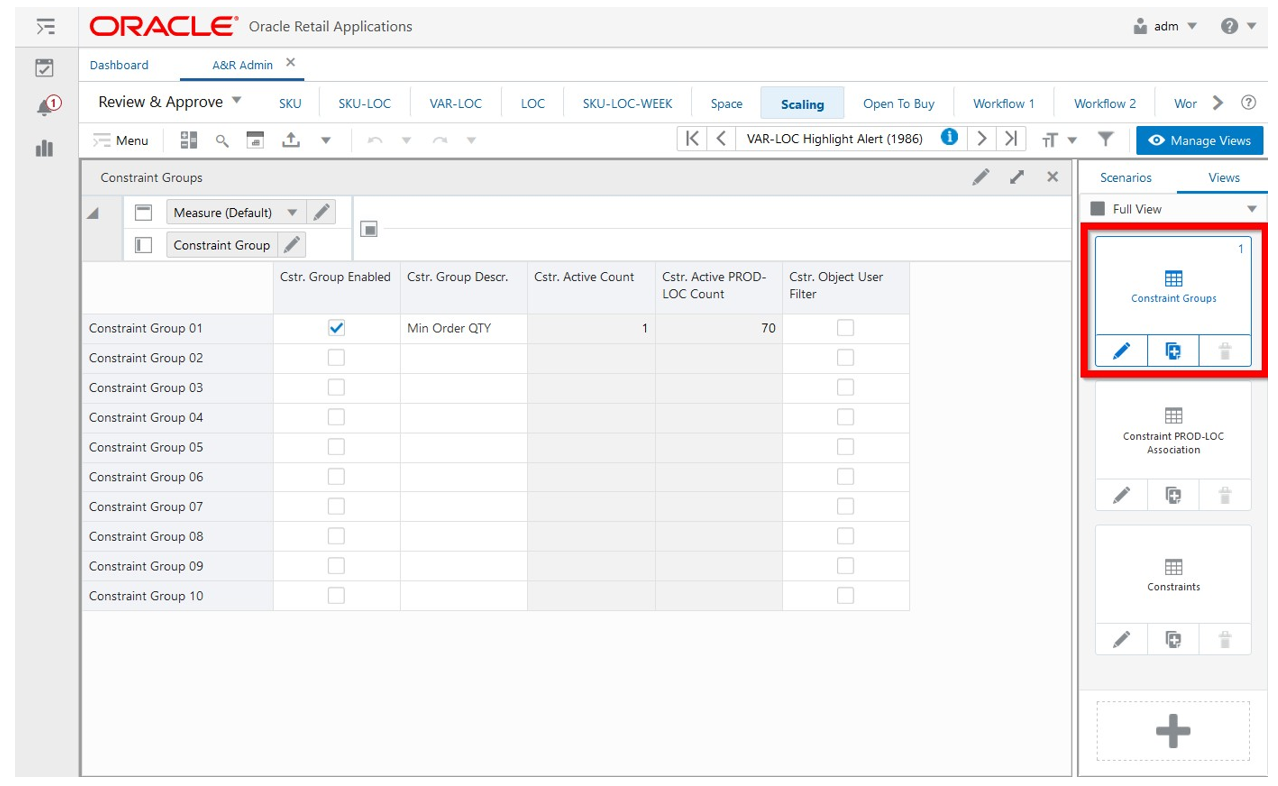Screen dimensions: 1278x786
Task: Click the text format icon
Action: tap(1049, 141)
